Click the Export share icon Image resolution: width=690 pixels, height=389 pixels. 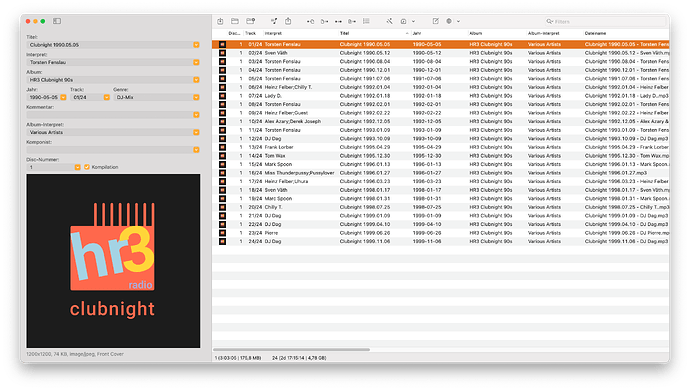tap(288, 21)
